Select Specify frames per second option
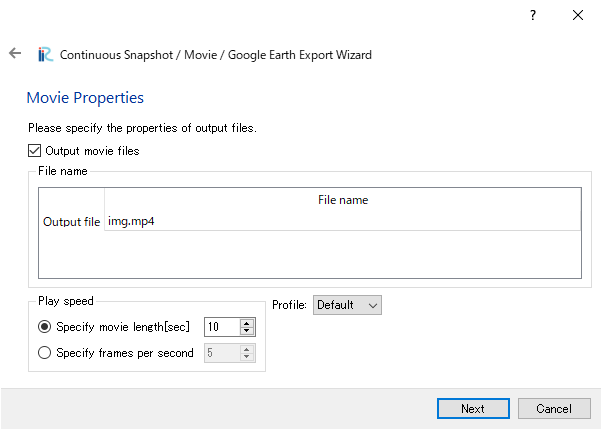Screen dimensions: 602x430 tap(45, 352)
